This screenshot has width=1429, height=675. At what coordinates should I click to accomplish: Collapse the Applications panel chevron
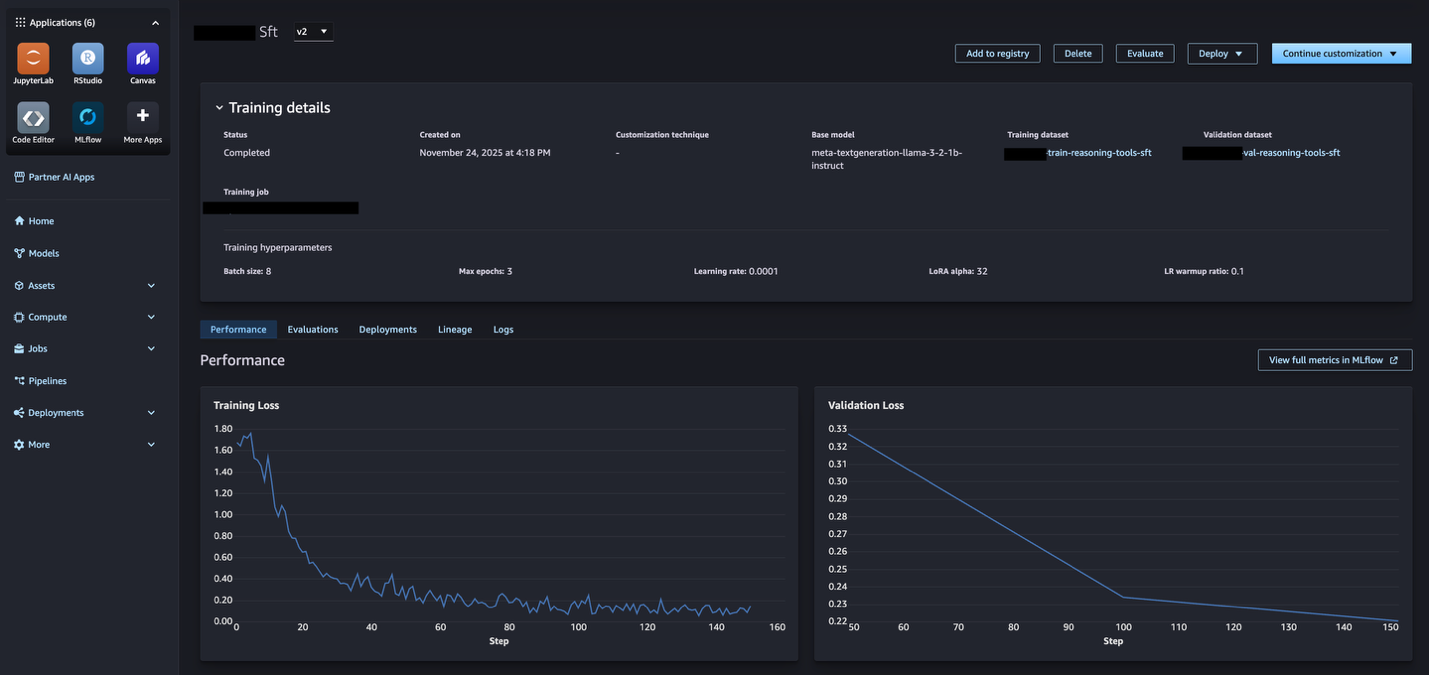pyautogui.click(x=155, y=22)
